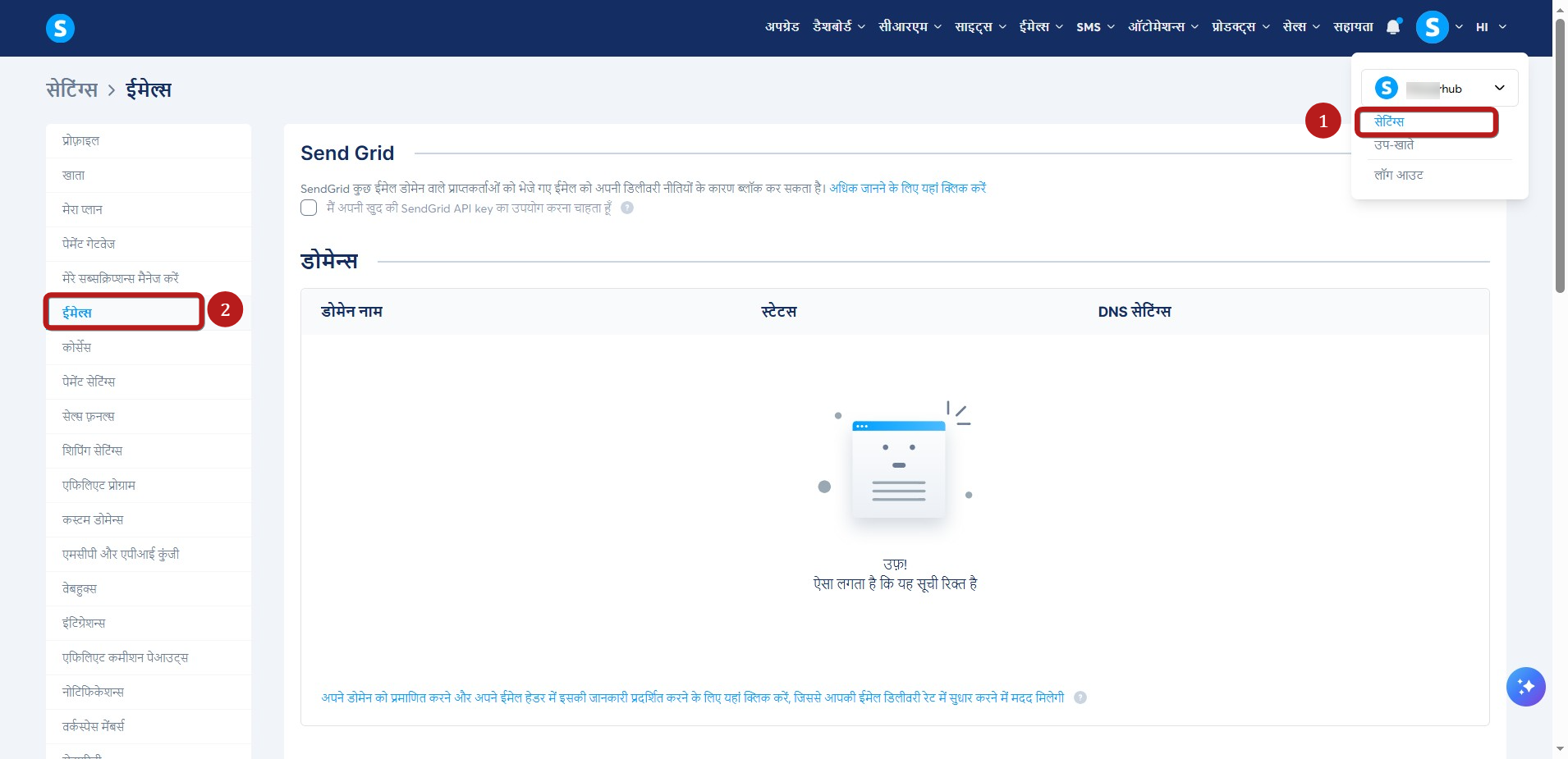The height and width of the screenshot is (759, 1568).
Task: Click the सेटिंग्स breadcrumb link
Action: click(x=71, y=89)
